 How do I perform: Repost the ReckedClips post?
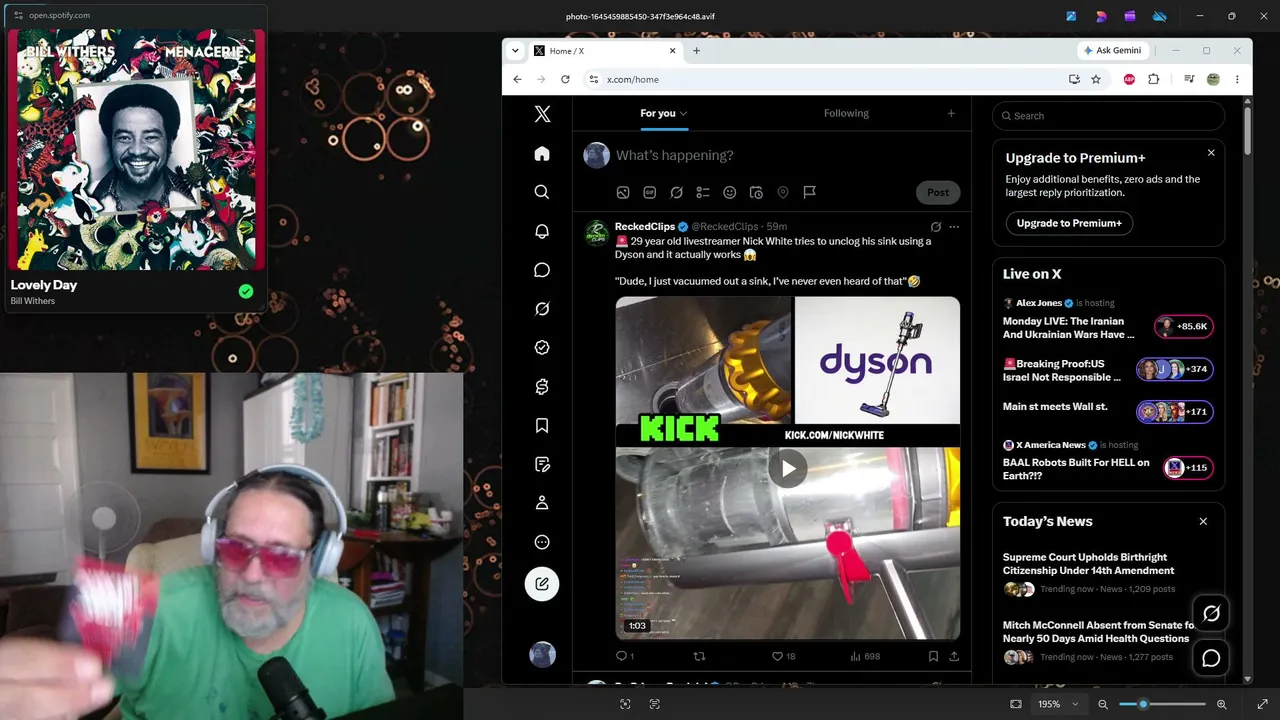pos(699,656)
